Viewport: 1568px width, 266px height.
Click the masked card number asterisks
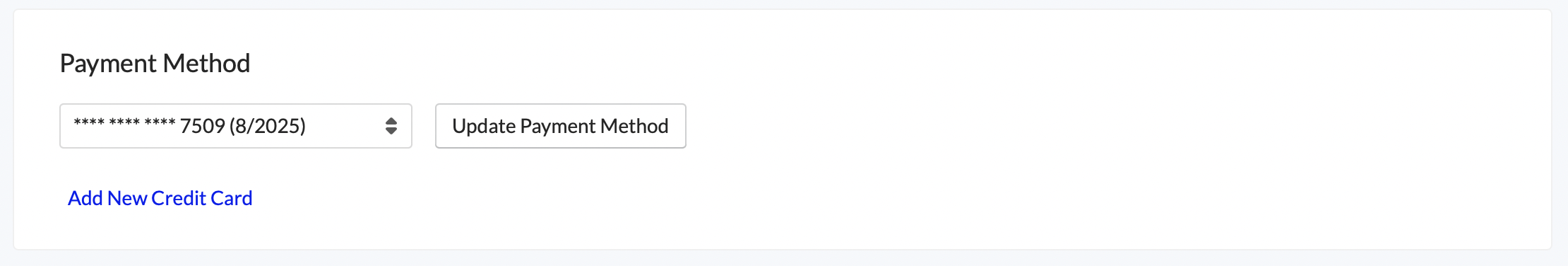coord(124,122)
